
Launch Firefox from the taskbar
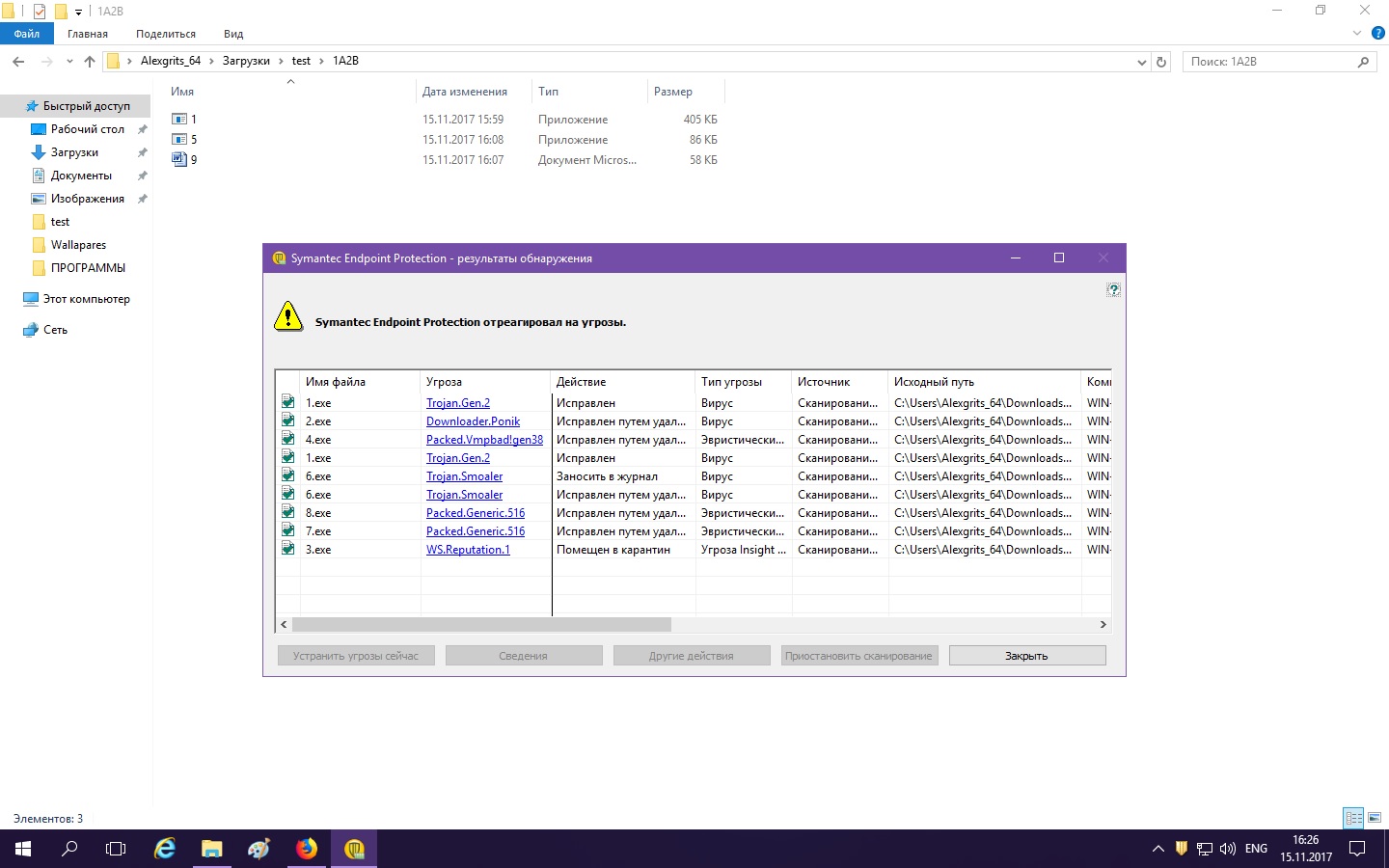point(307,849)
